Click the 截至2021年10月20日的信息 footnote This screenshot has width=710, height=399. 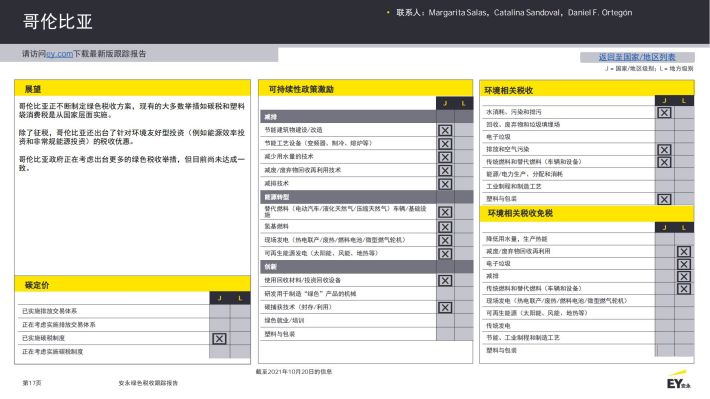(294, 372)
